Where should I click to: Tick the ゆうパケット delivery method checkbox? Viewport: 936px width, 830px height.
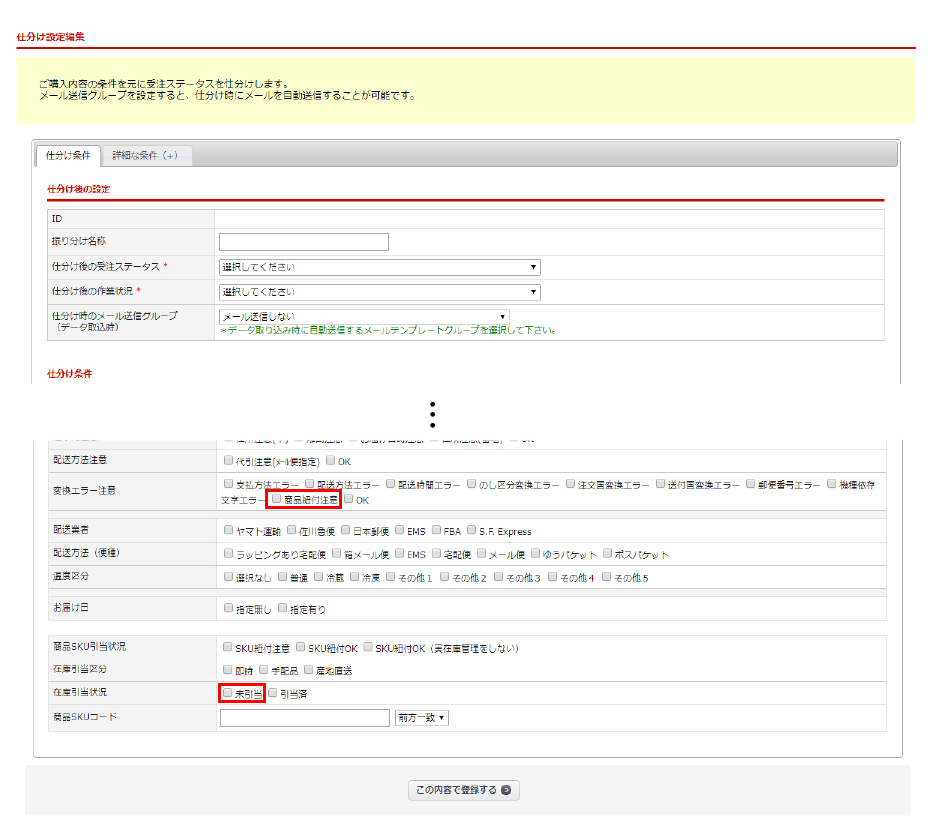pos(535,554)
